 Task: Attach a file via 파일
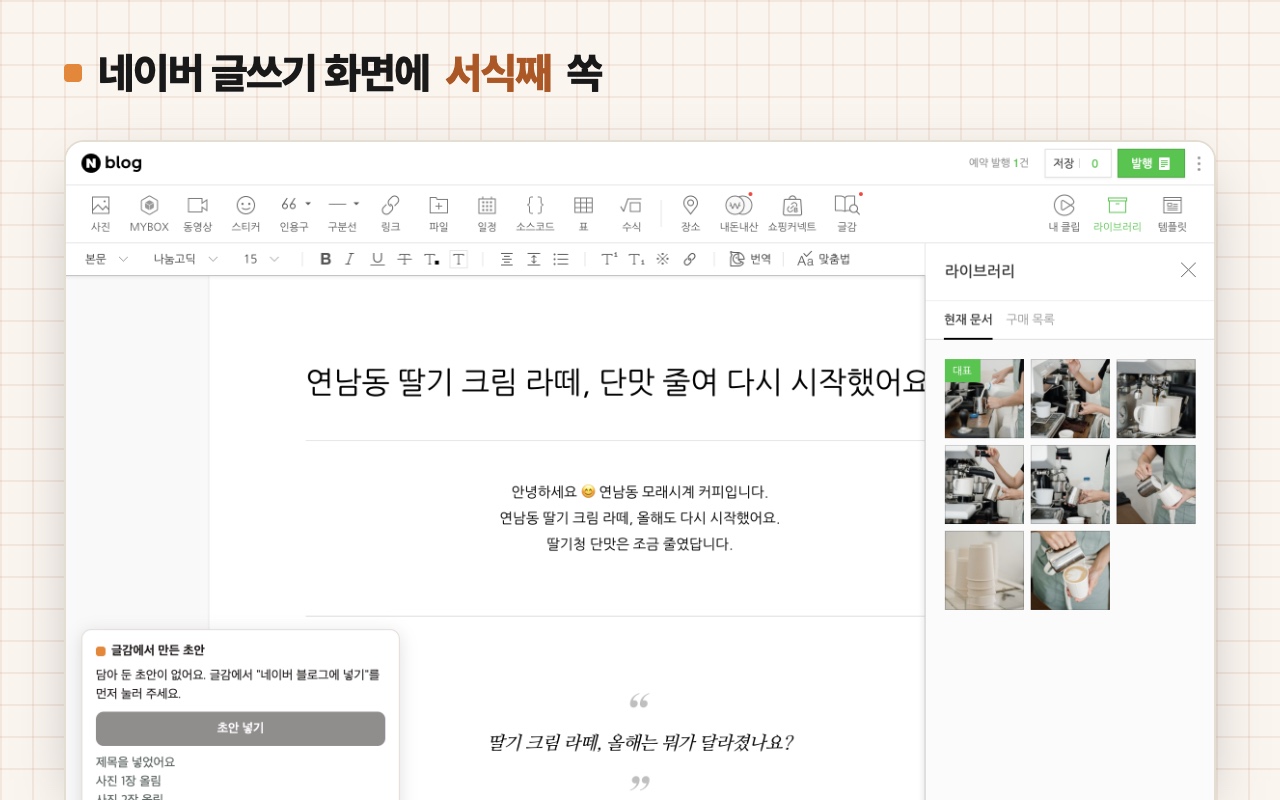pos(438,213)
